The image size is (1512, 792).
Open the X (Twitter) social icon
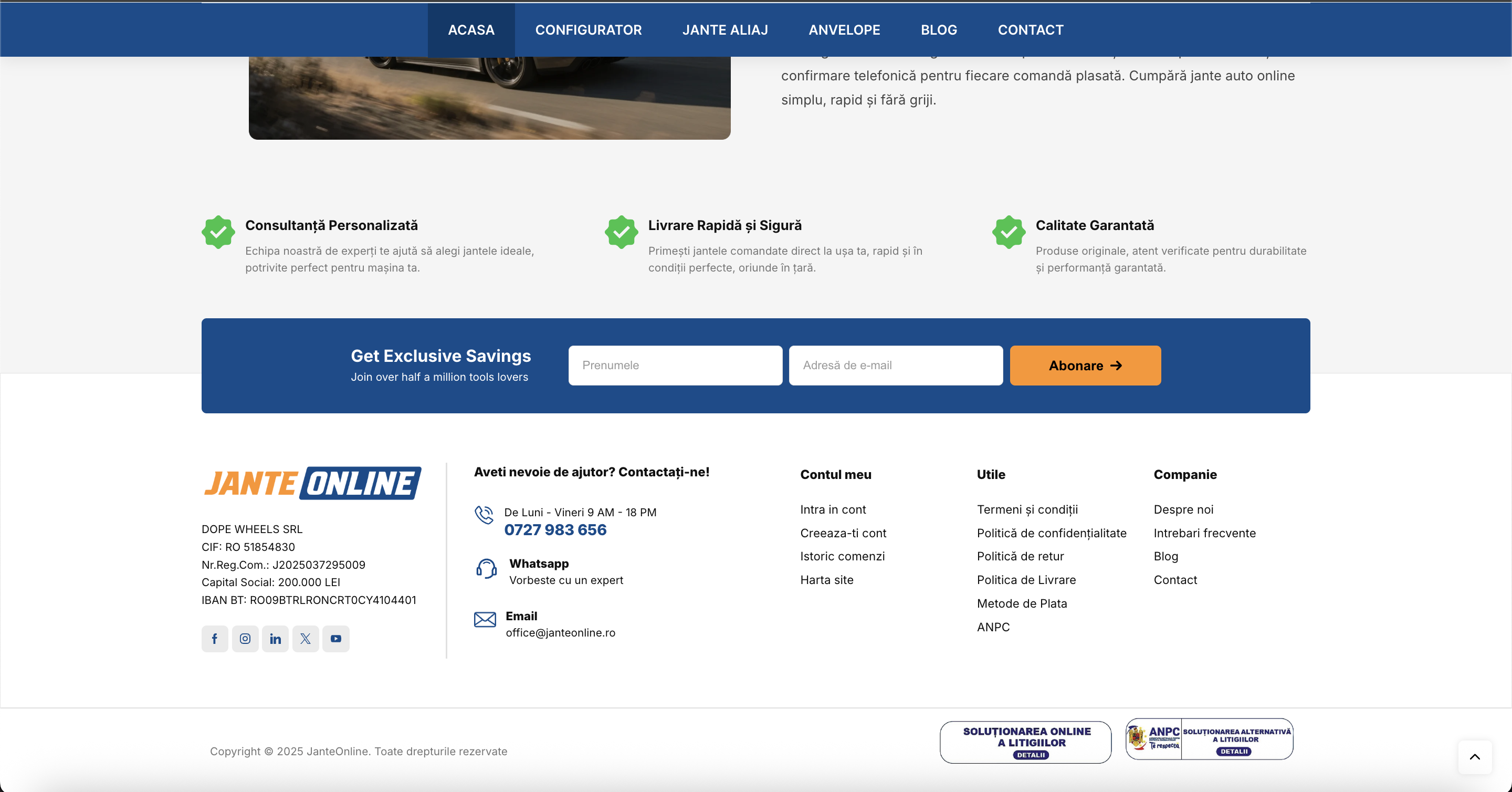click(306, 638)
